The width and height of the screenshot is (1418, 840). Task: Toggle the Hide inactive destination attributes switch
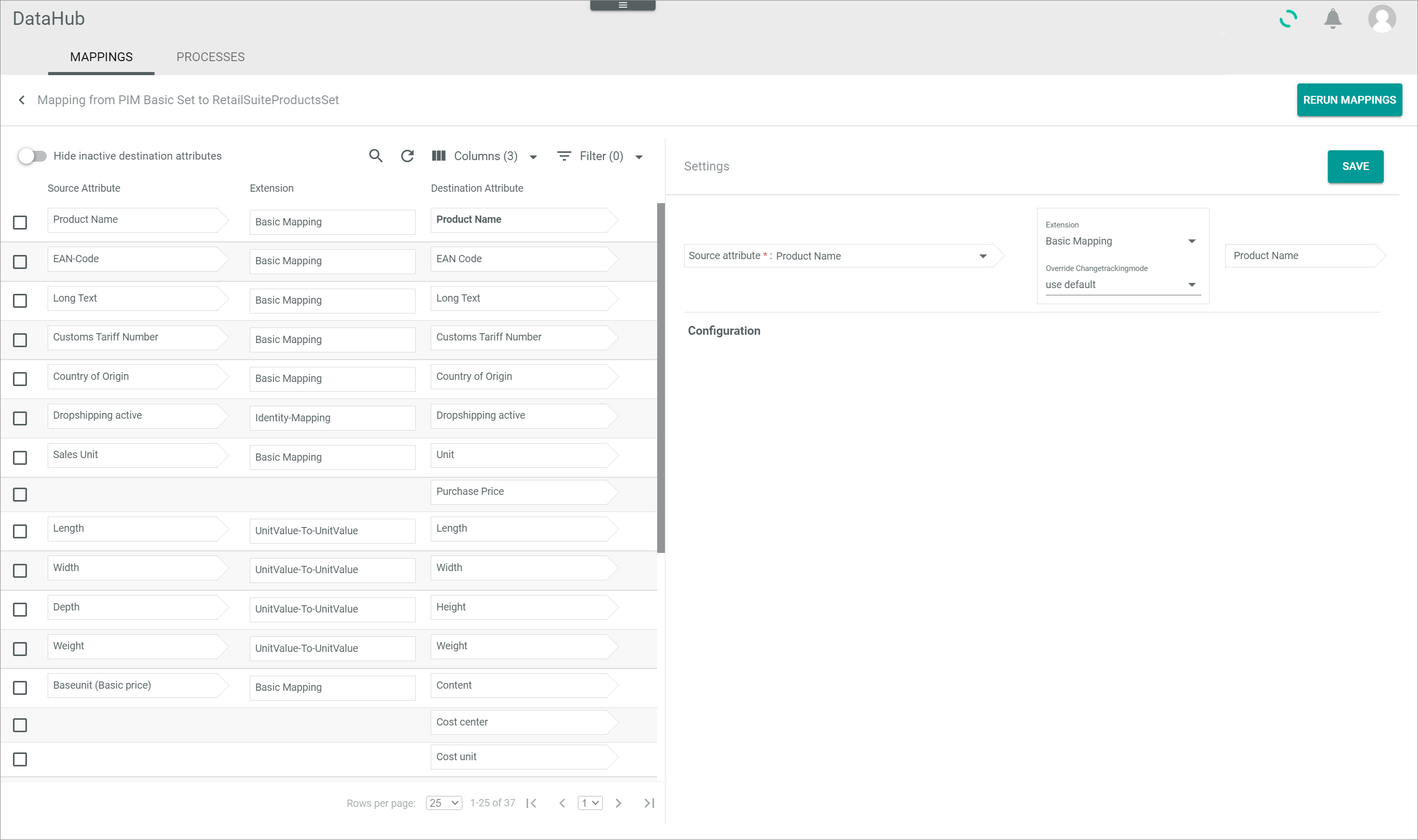click(x=31, y=156)
